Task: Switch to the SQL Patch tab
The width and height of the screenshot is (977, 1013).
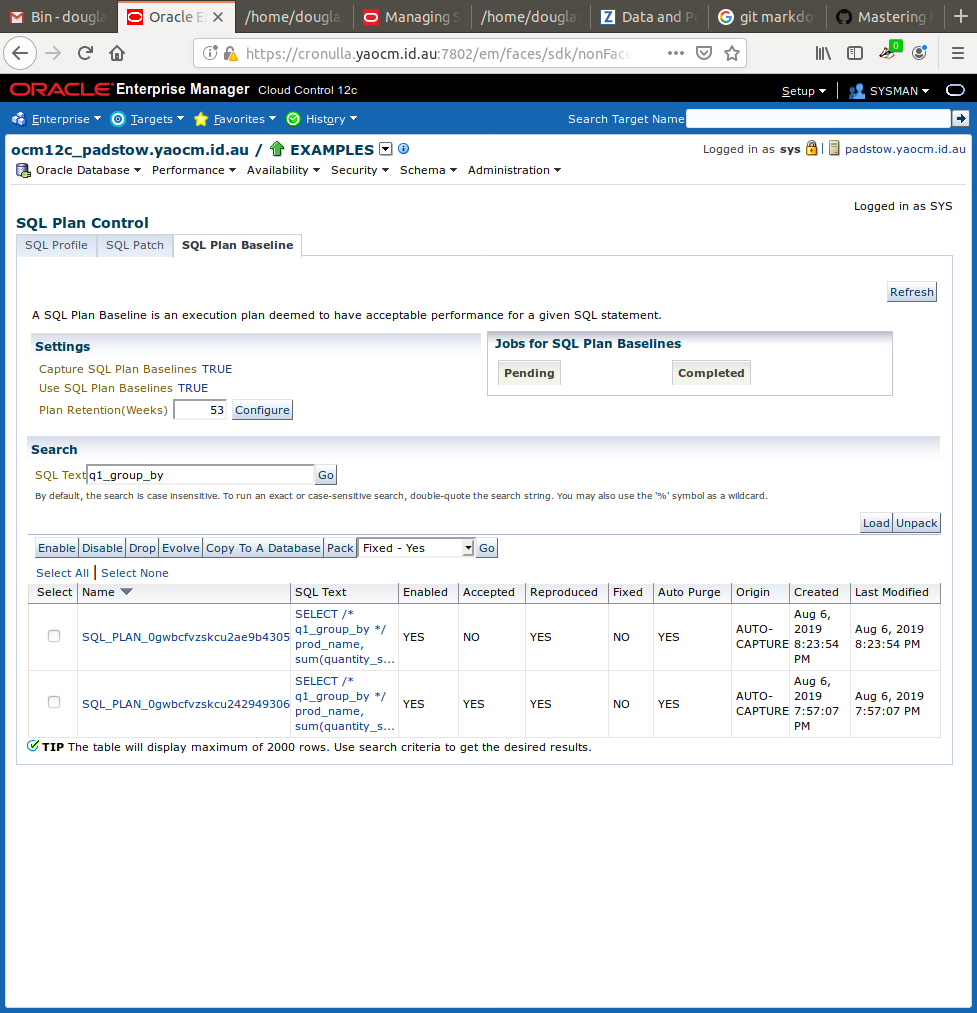Action: (135, 245)
